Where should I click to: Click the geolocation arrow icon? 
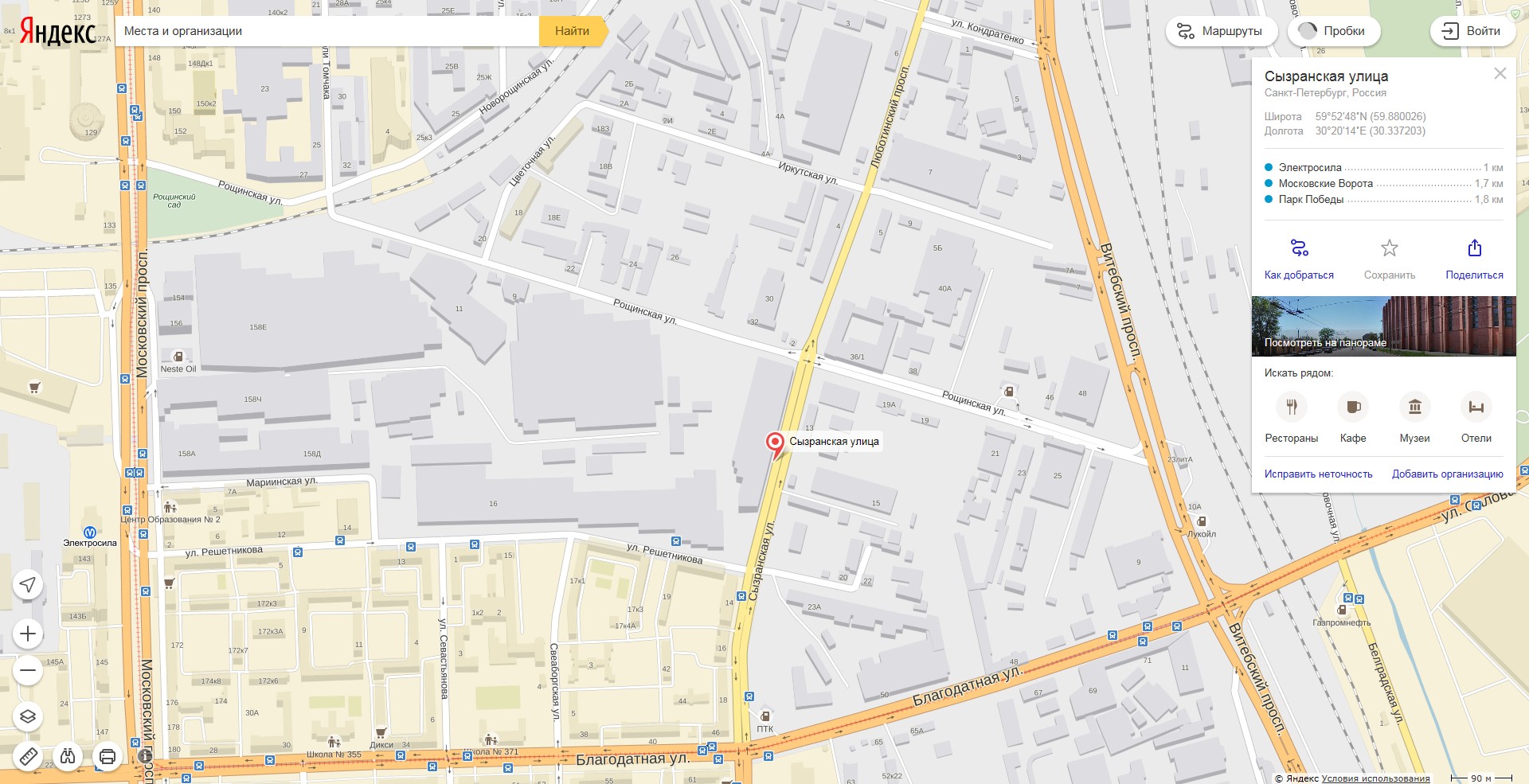point(28,585)
